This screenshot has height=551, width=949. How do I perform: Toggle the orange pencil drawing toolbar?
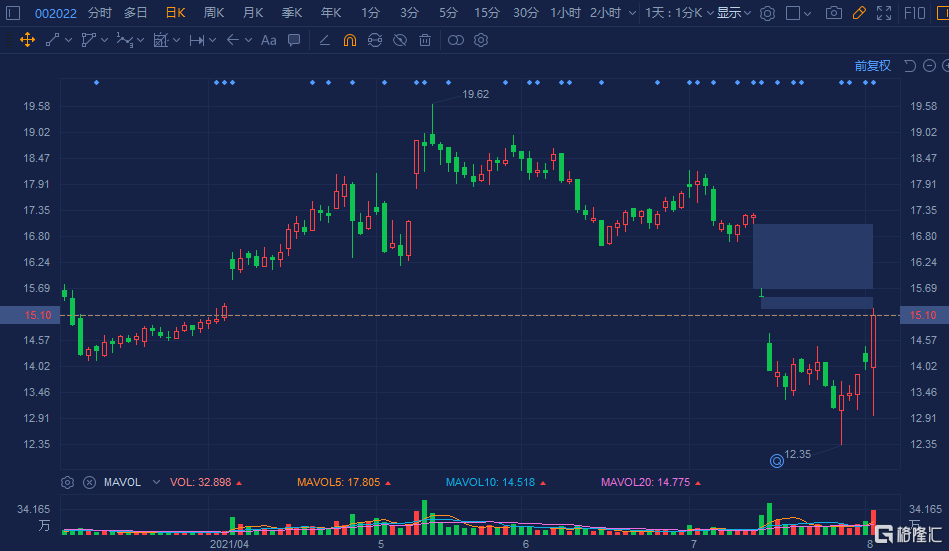(x=859, y=13)
